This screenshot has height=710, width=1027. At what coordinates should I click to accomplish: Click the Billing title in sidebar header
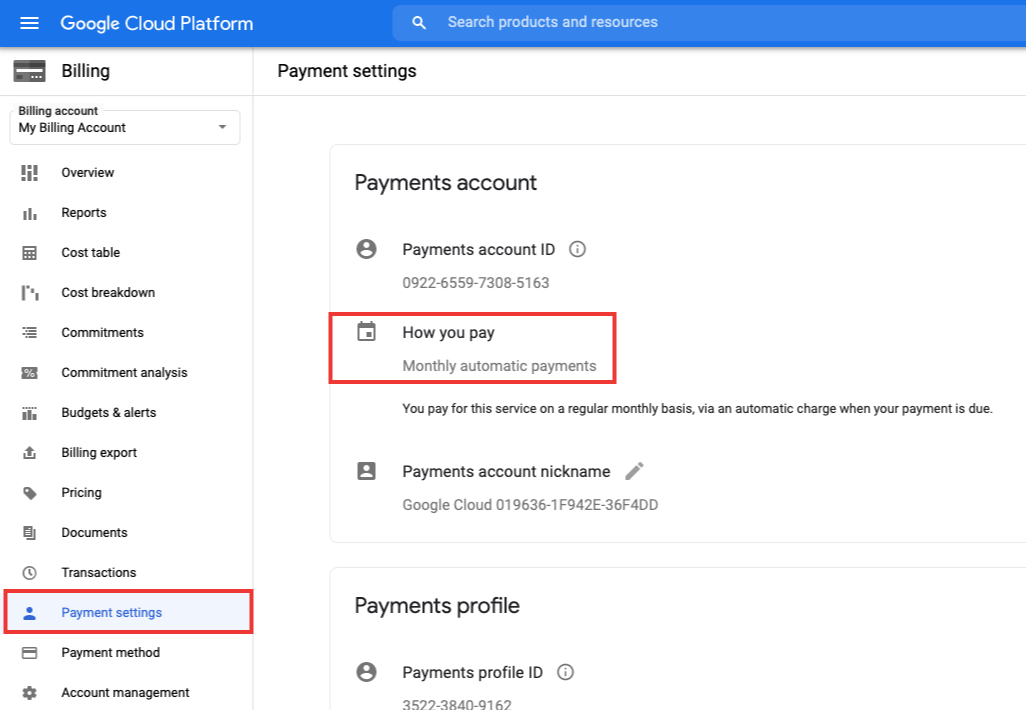(86, 71)
